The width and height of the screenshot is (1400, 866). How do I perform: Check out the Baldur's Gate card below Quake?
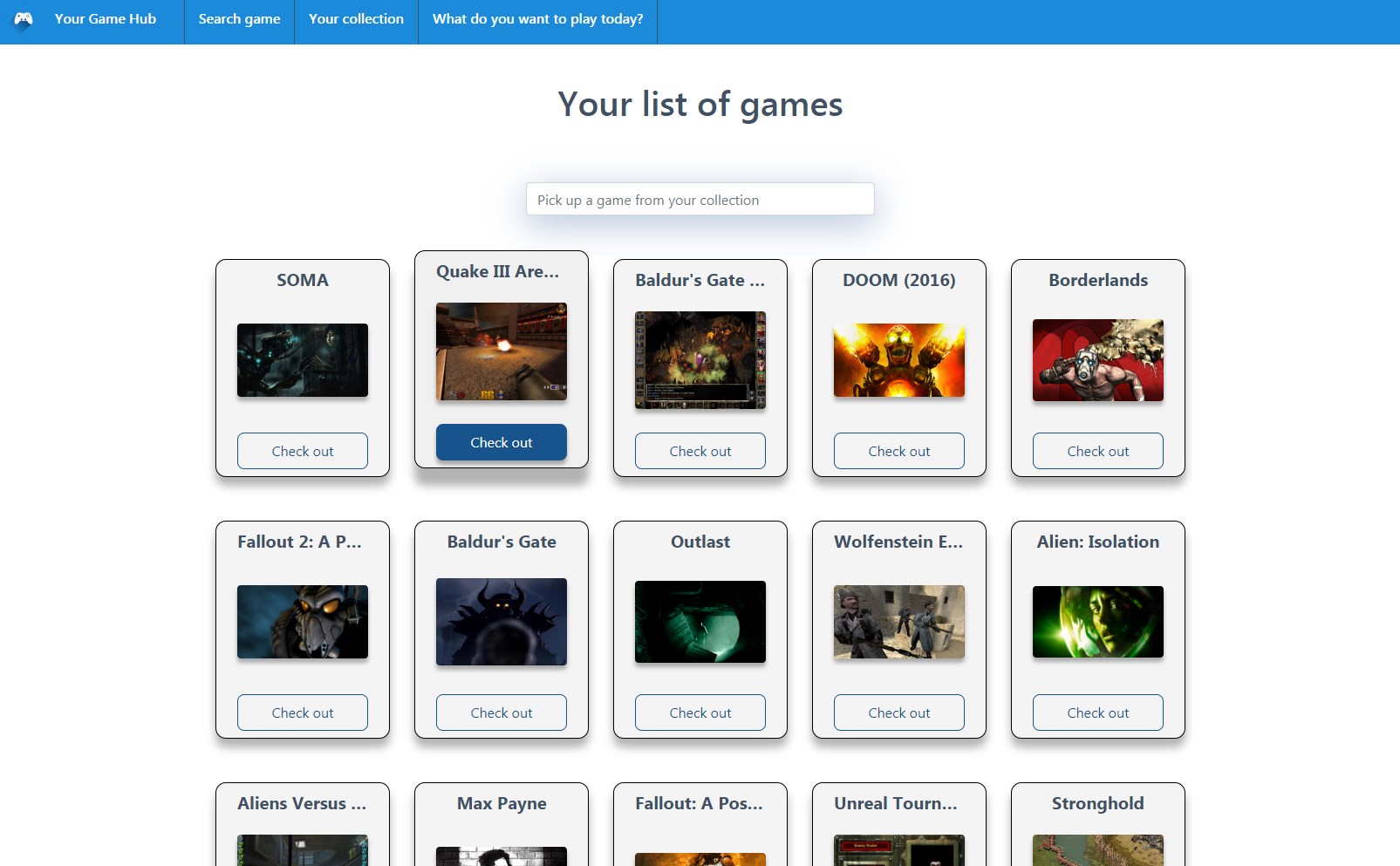[502, 713]
